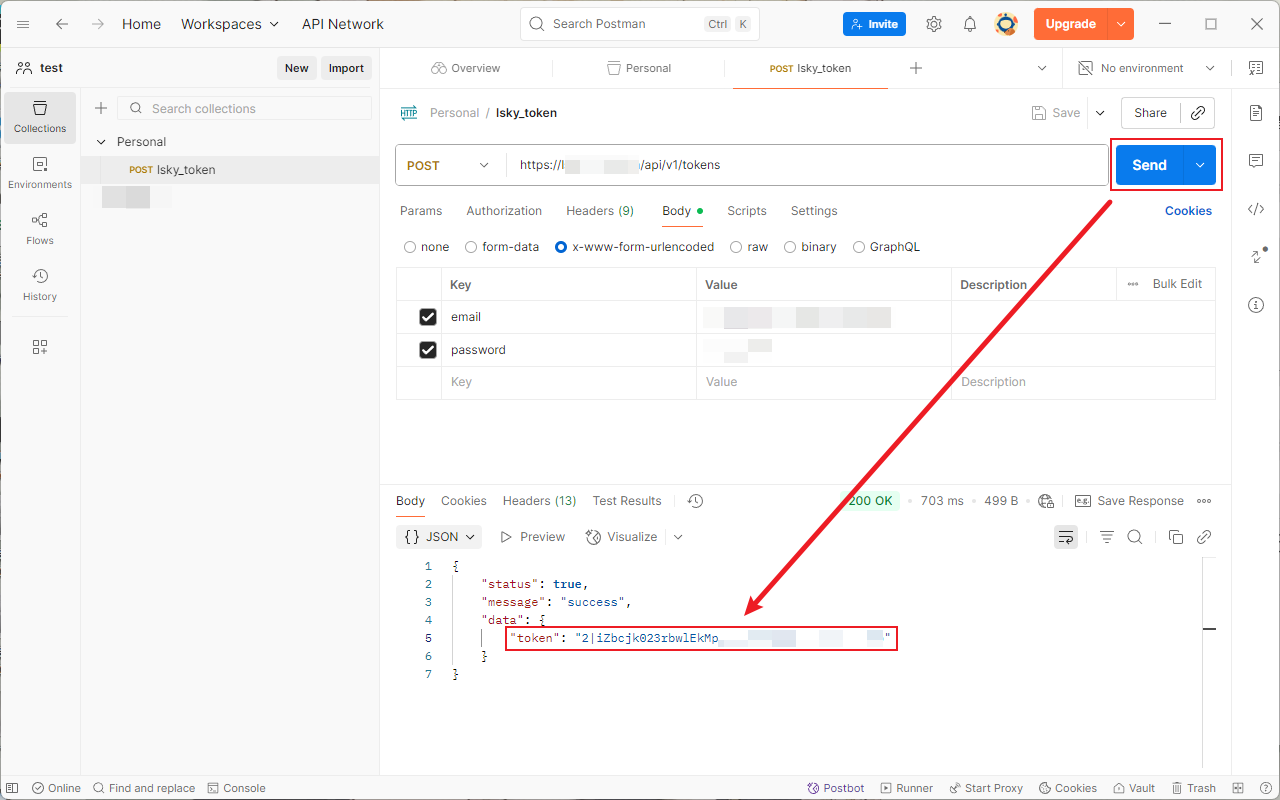1280x800 pixels.
Task: Select the none body type
Action: click(410, 247)
